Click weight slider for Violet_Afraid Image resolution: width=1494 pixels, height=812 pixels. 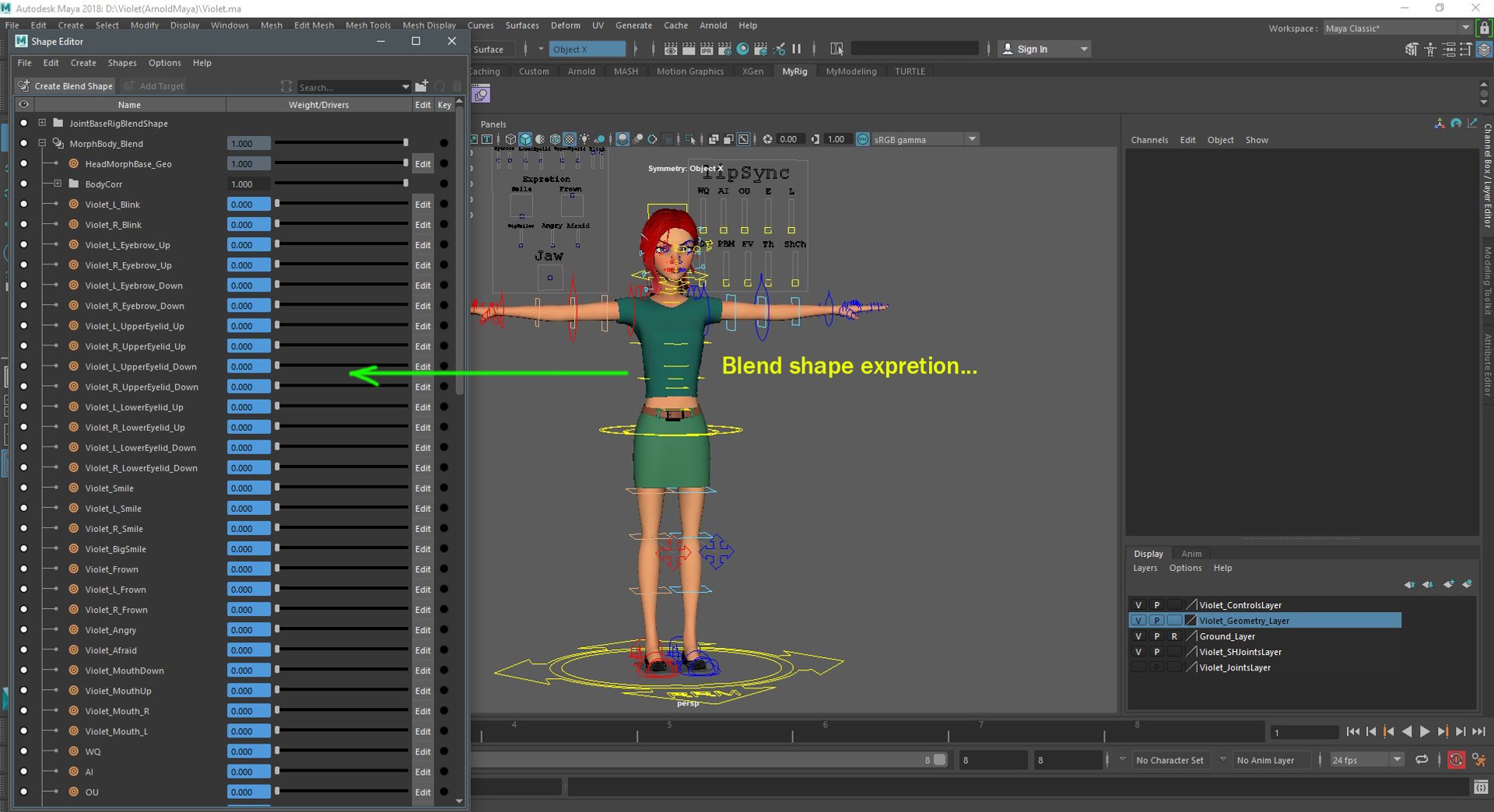coord(341,650)
